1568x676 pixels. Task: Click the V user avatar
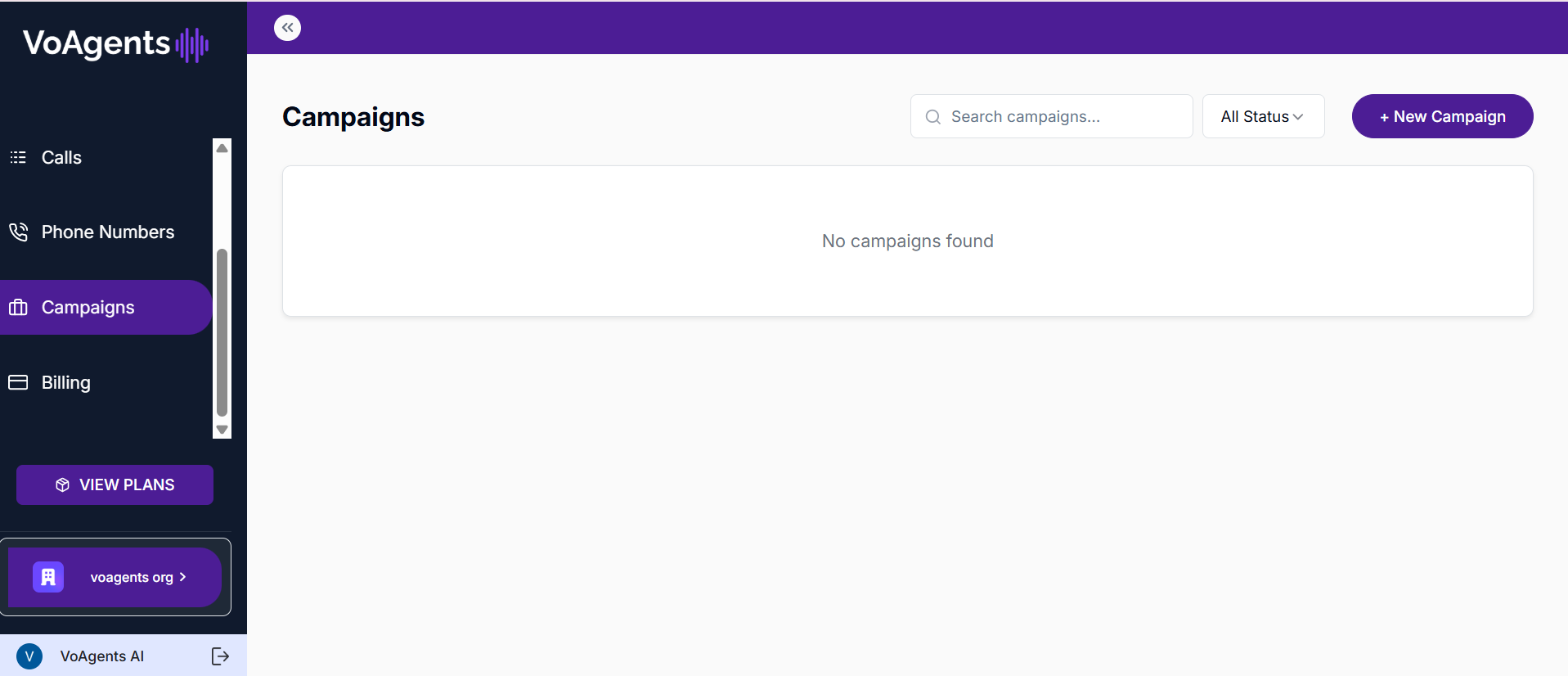29,656
